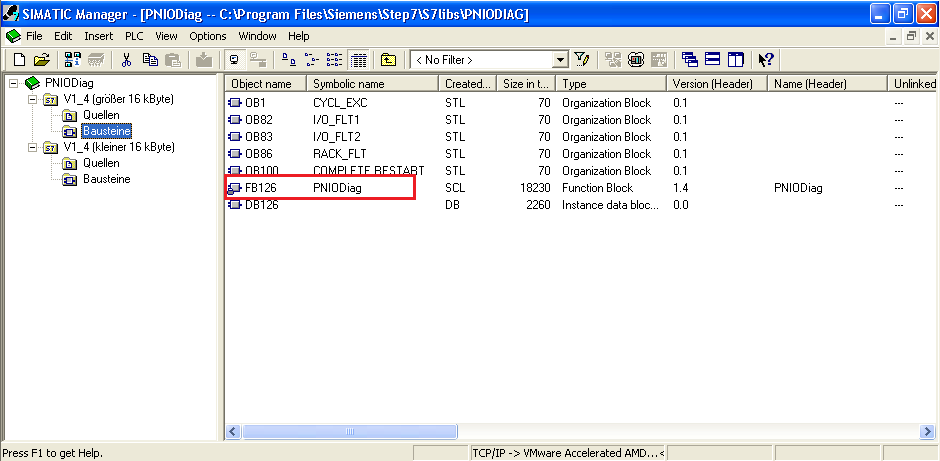
Task: Copy selected block via Copy icon
Action: [x=150, y=59]
